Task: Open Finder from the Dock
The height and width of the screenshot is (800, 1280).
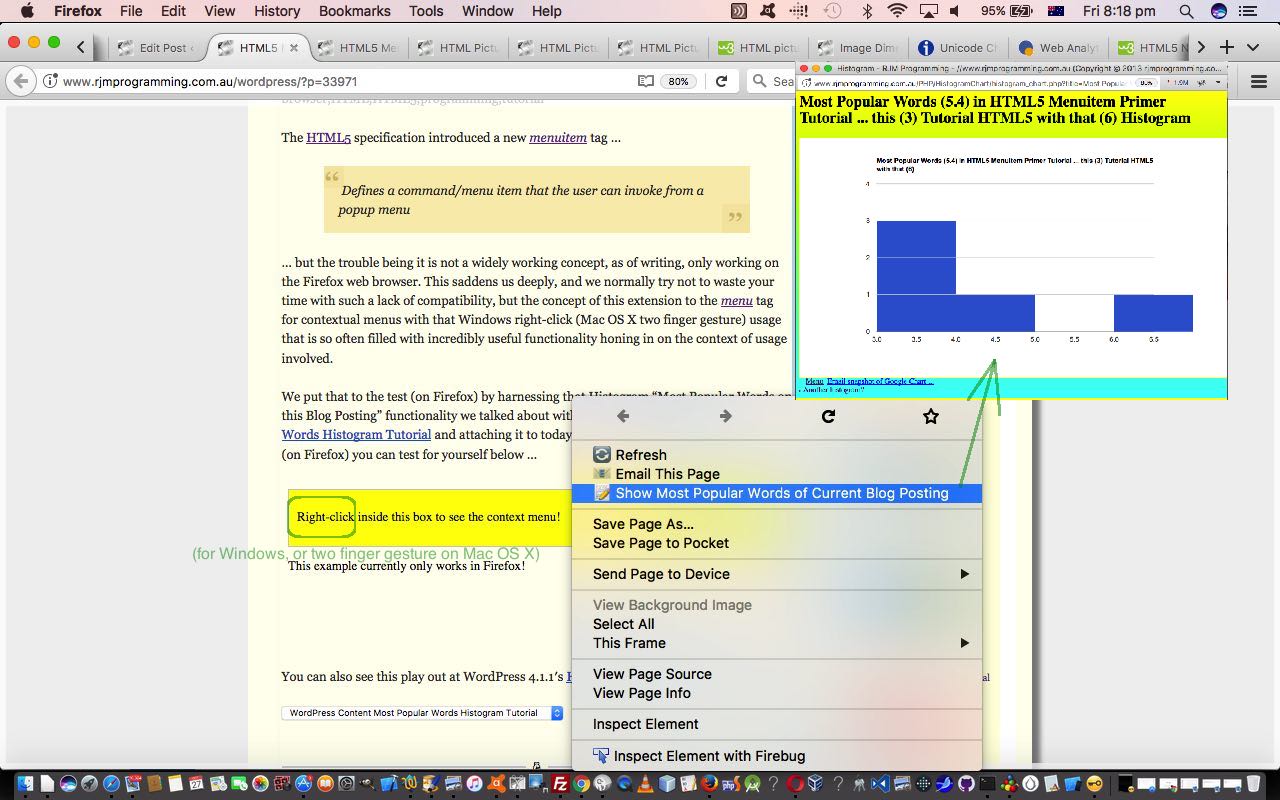Action: click(x=24, y=784)
